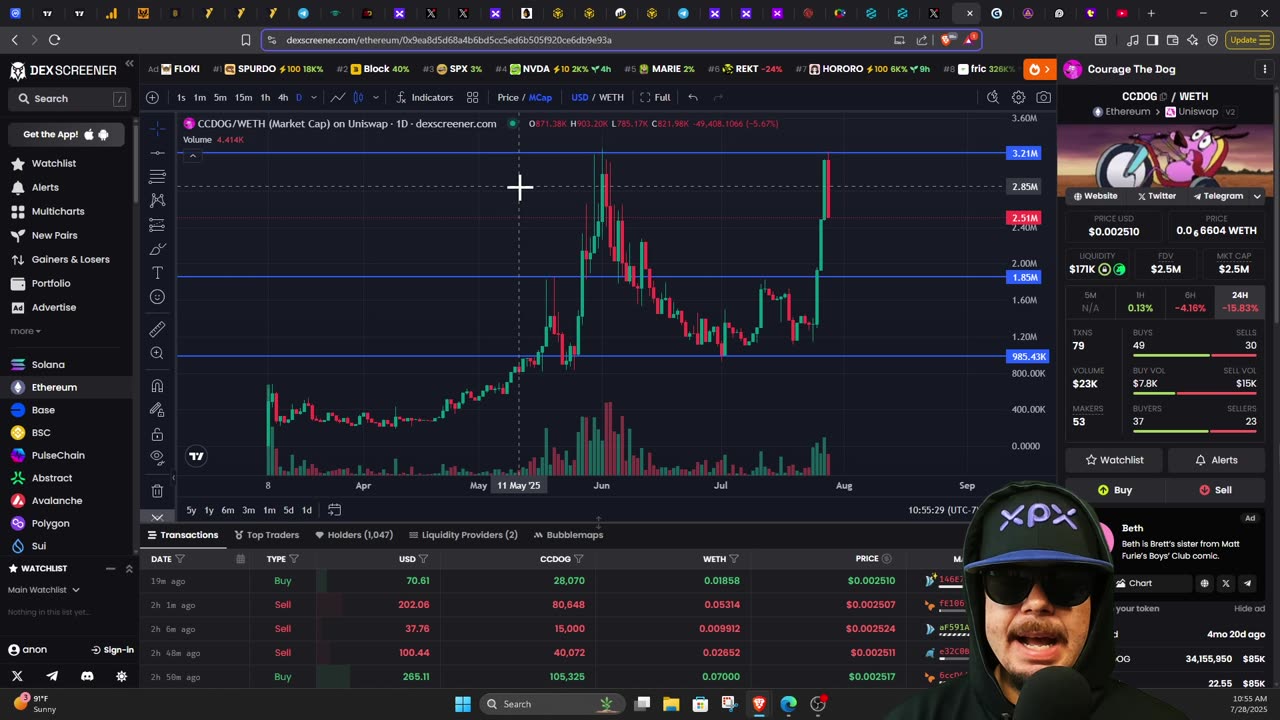1280x720 pixels.
Task: Select the text annotation tool
Action: [157, 273]
